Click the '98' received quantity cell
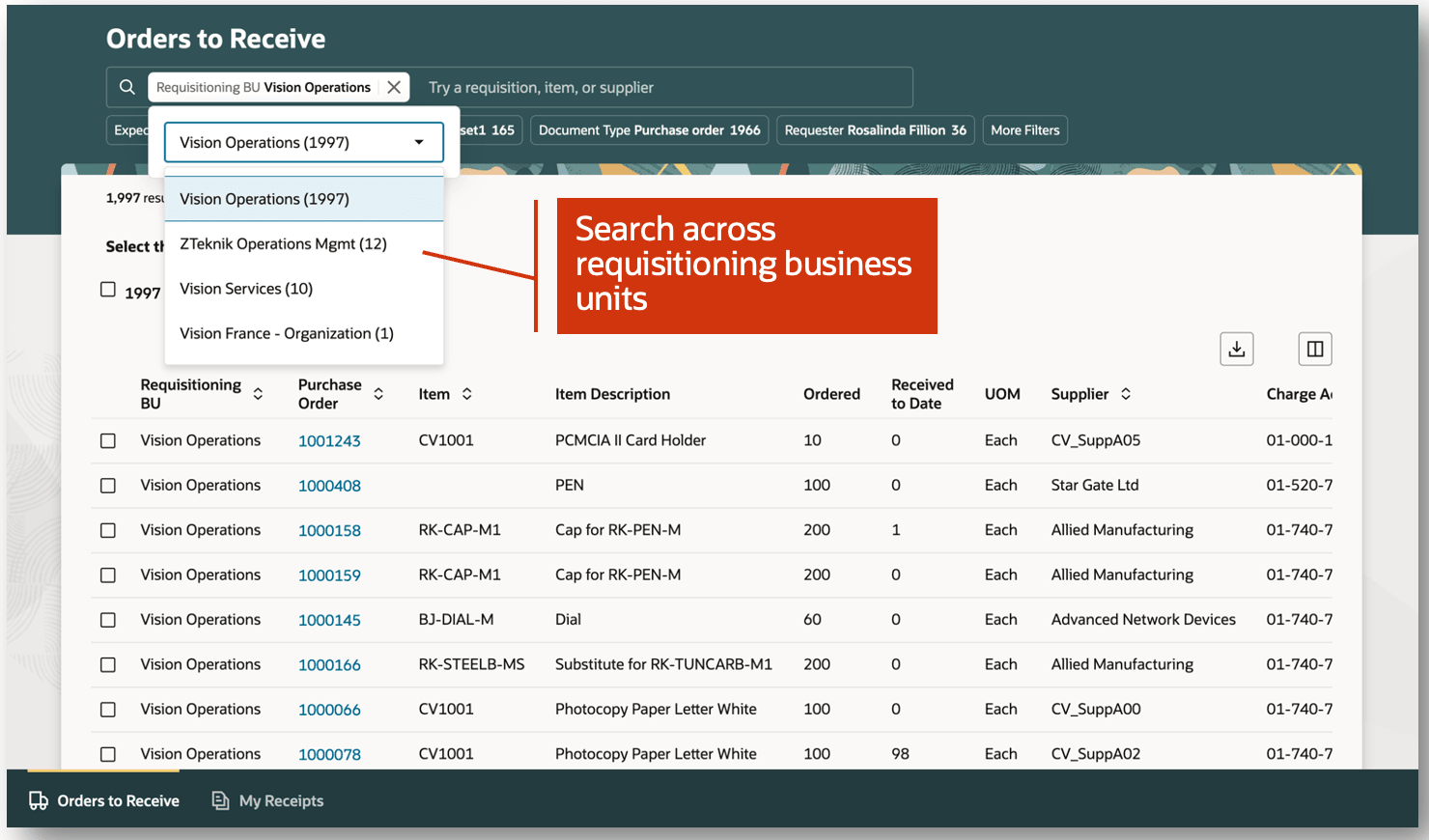Image resolution: width=1429 pixels, height=840 pixels. click(900, 754)
